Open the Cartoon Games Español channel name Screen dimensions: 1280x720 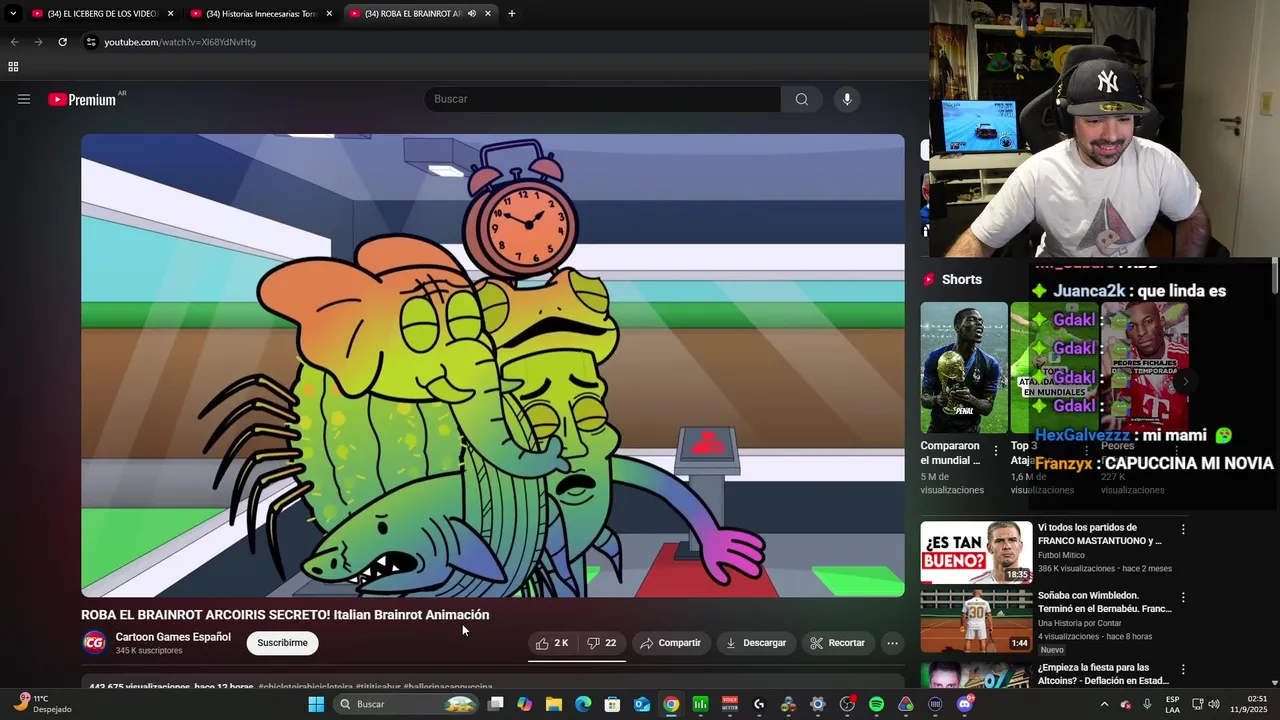pos(173,637)
